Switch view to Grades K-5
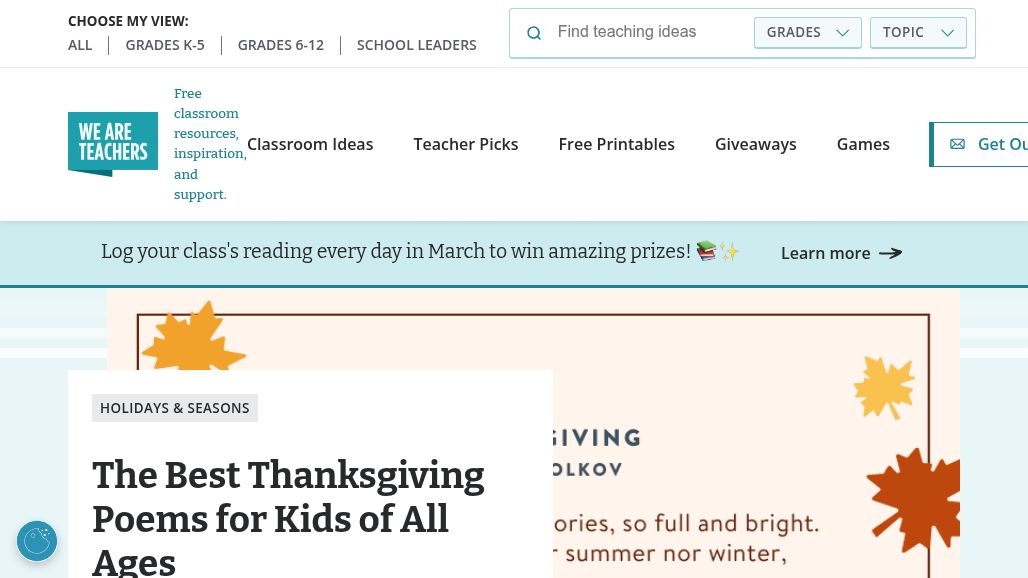This screenshot has height=578, width=1028. (x=165, y=45)
